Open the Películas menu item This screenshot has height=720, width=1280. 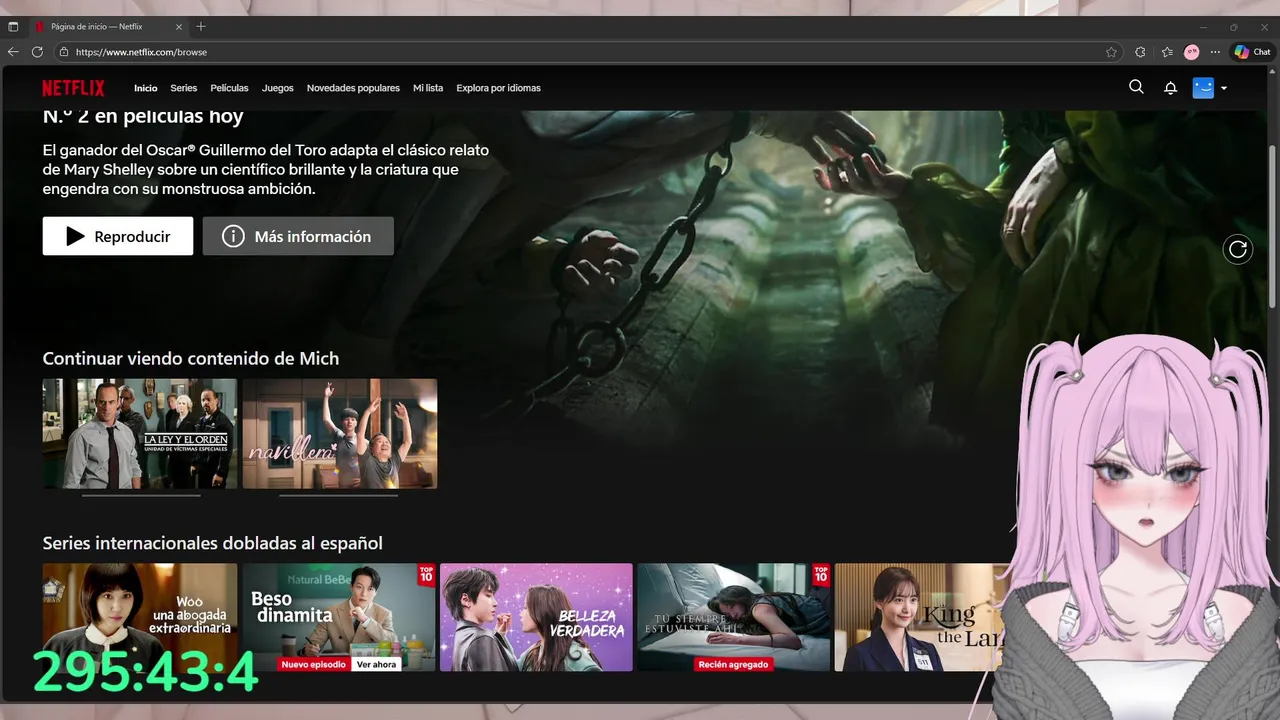[x=230, y=88]
